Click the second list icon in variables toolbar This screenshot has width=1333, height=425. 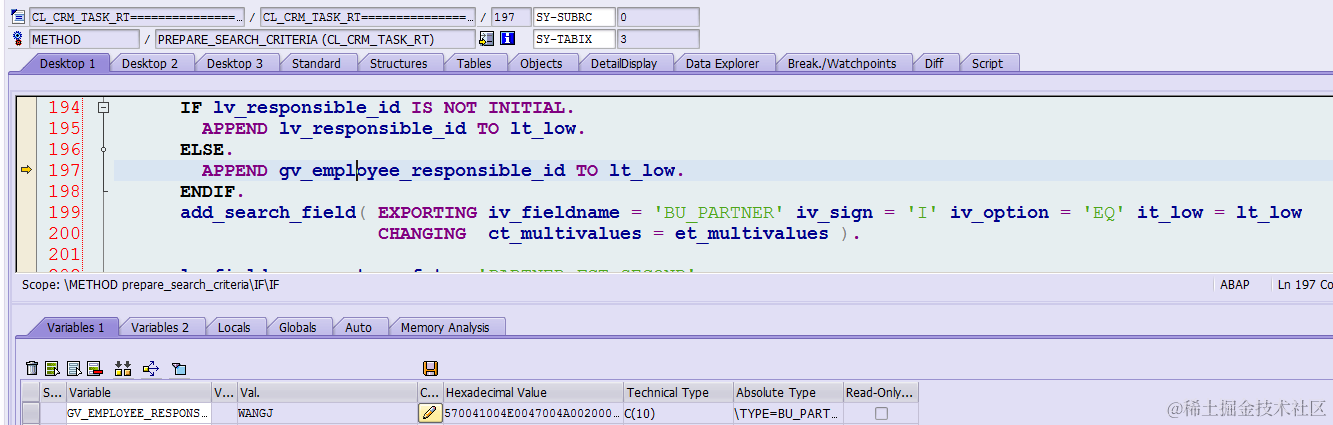point(73,369)
